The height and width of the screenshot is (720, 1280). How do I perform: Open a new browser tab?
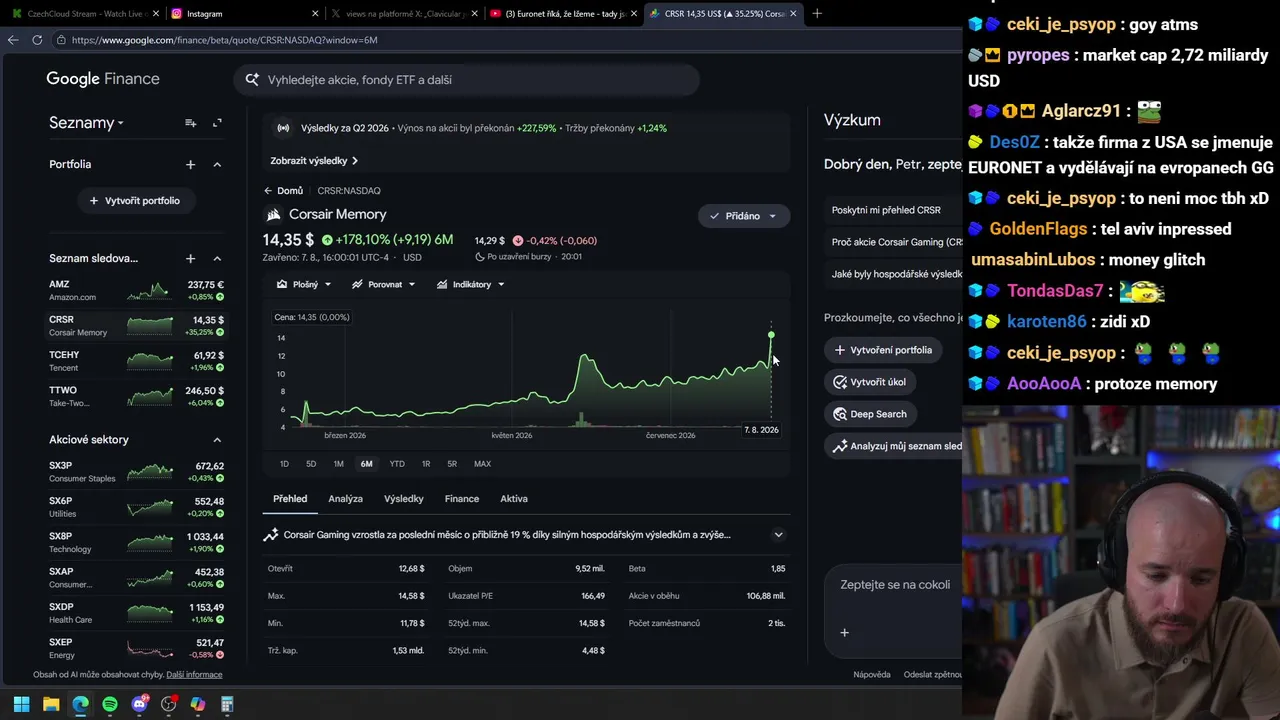pyautogui.click(x=817, y=14)
